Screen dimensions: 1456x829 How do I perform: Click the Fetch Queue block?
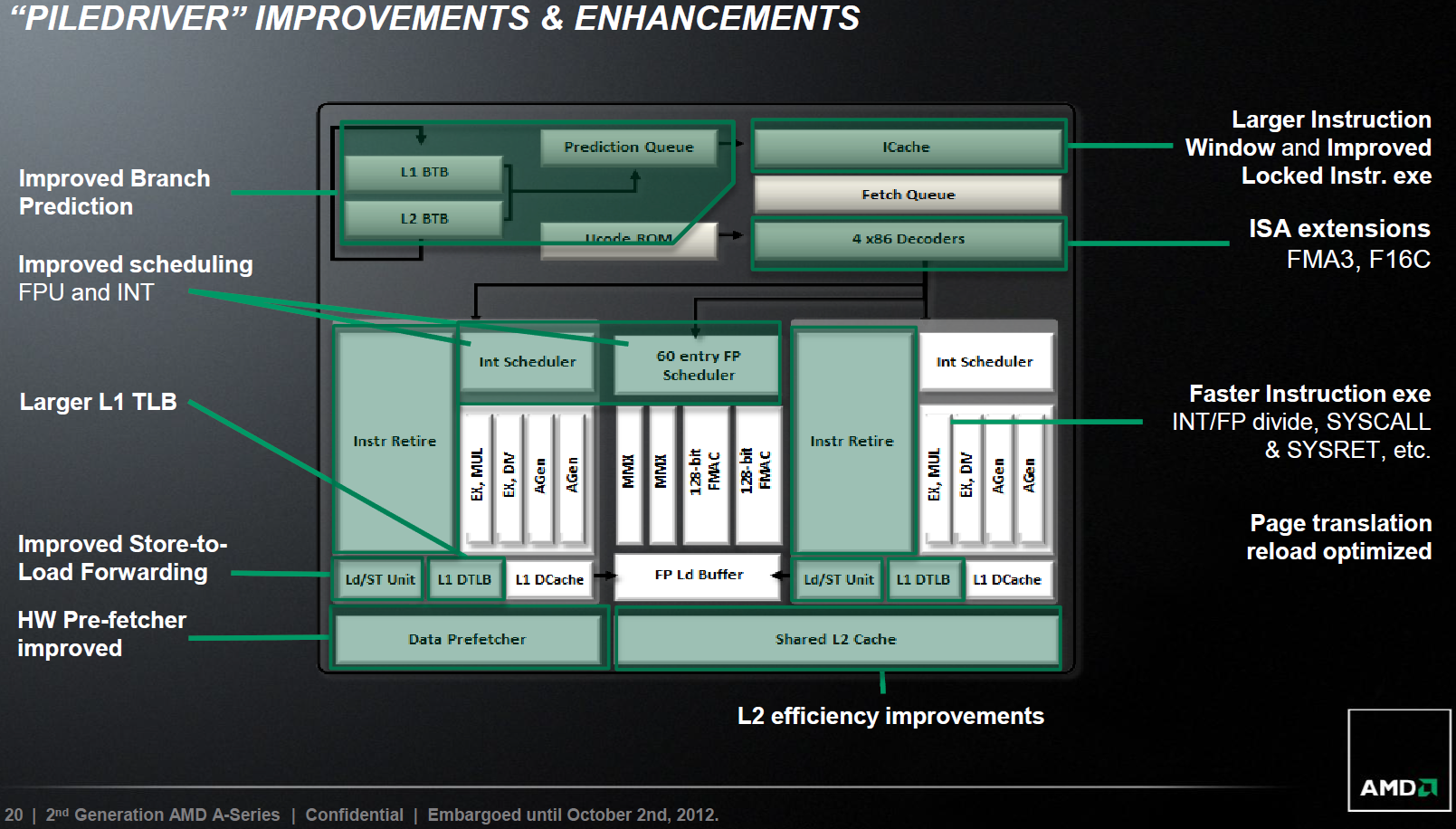point(908,195)
